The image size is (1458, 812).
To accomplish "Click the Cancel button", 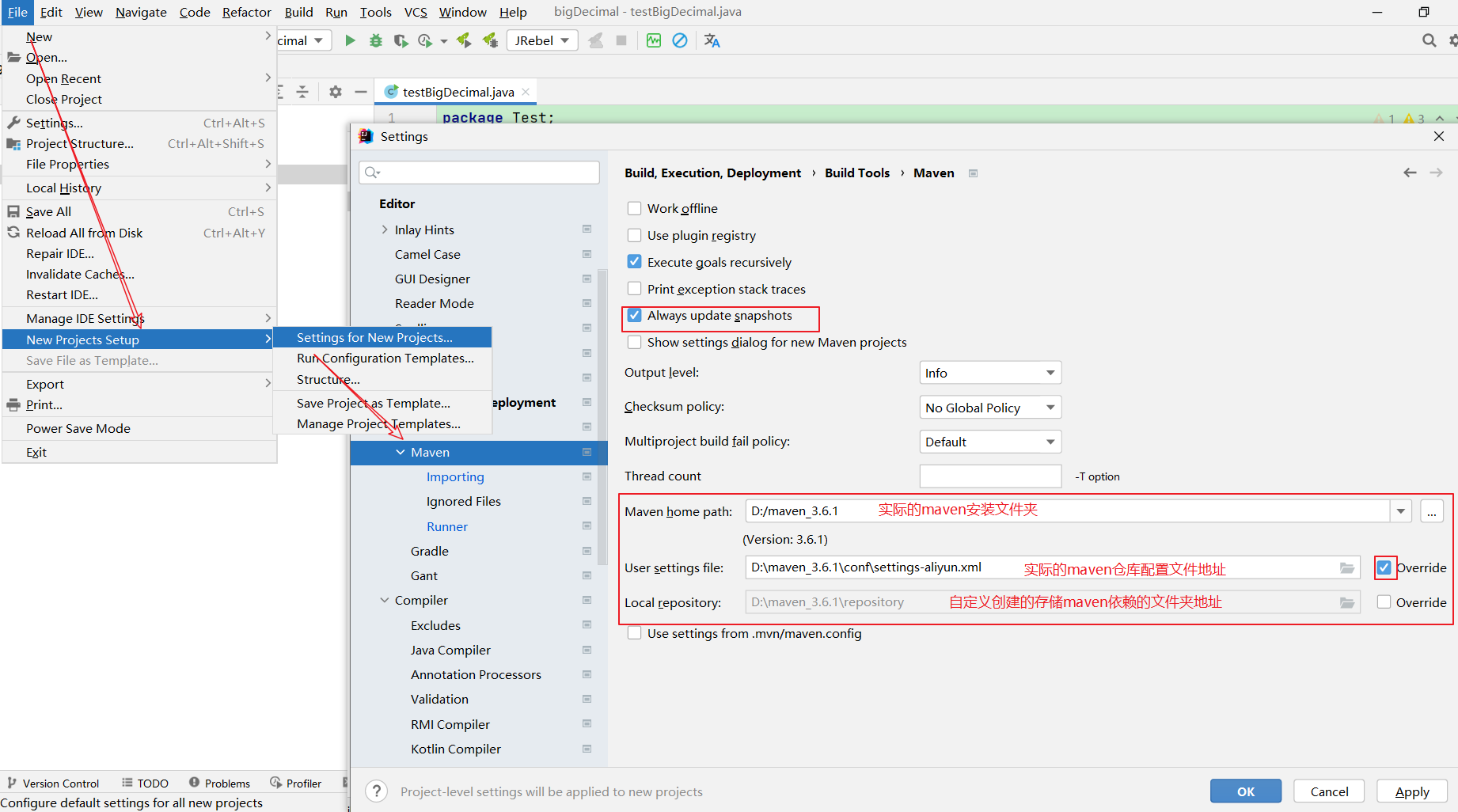I will click(1329, 791).
